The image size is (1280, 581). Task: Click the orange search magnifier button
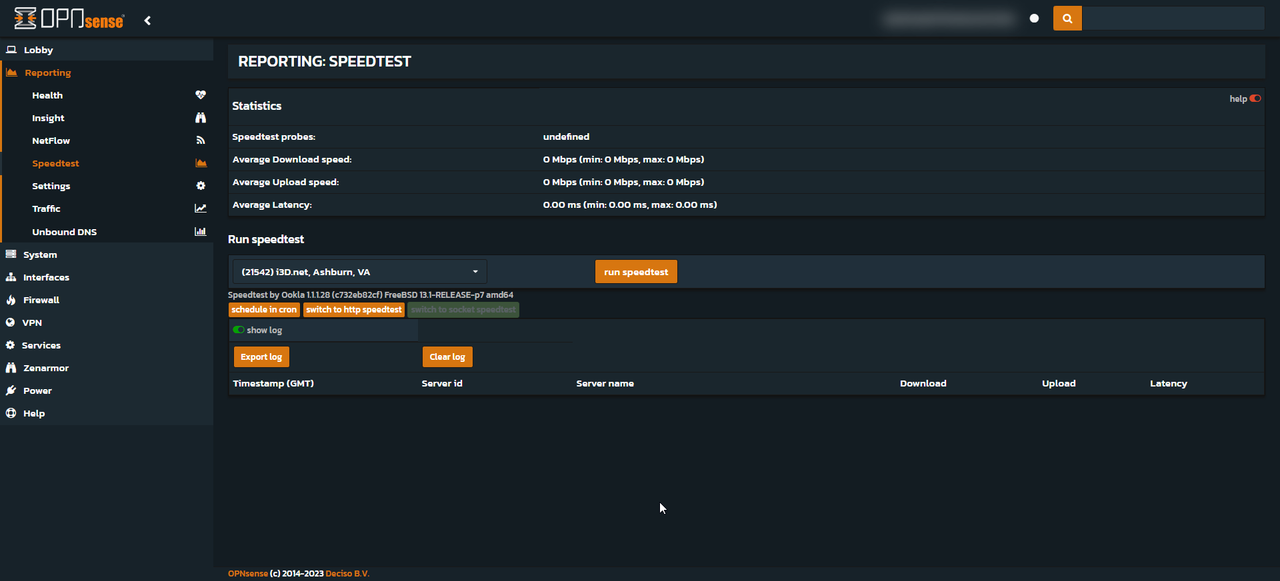(x=1067, y=18)
